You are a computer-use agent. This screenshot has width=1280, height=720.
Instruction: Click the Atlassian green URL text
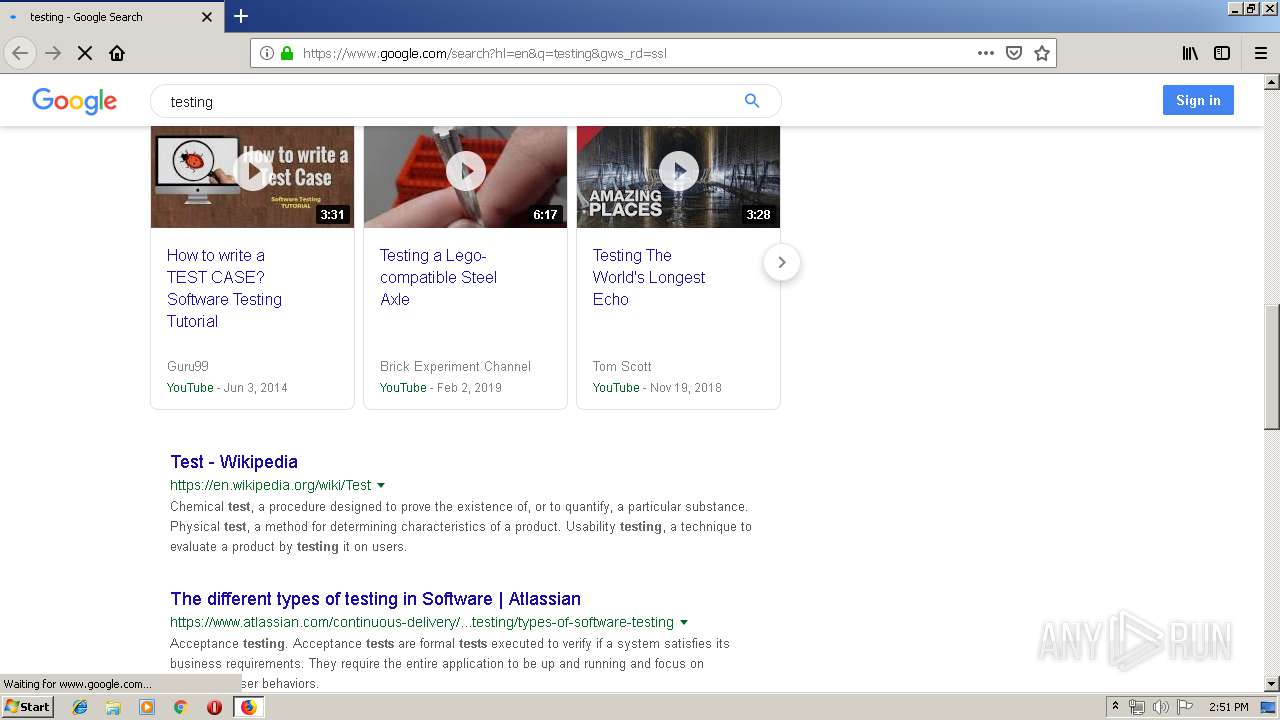coord(422,622)
